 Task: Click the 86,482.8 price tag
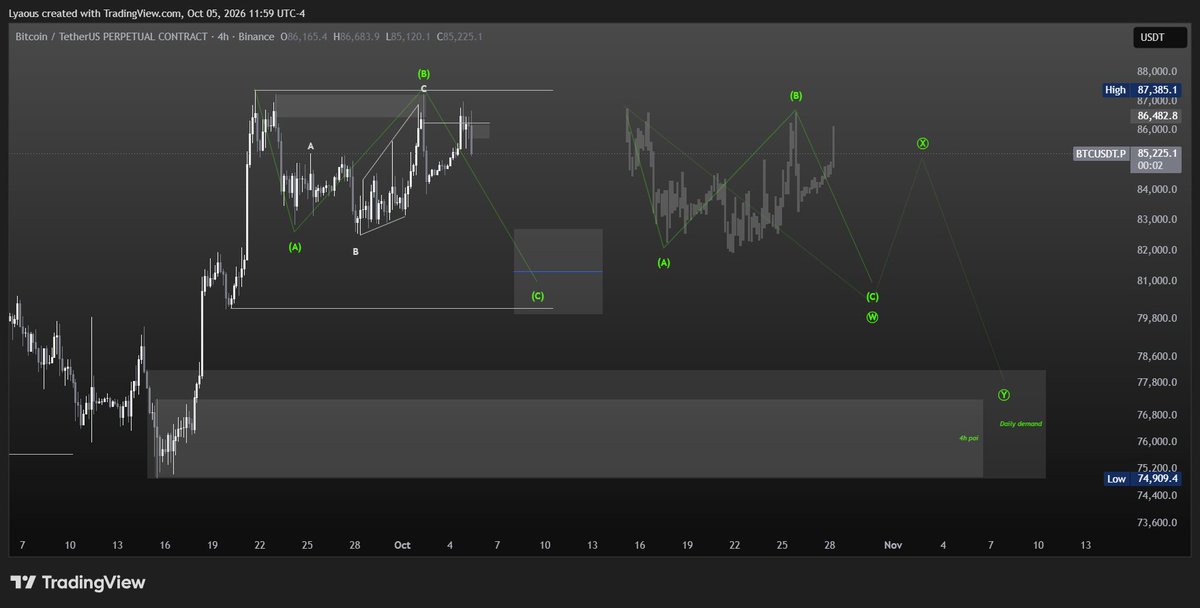tap(1158, 116)
